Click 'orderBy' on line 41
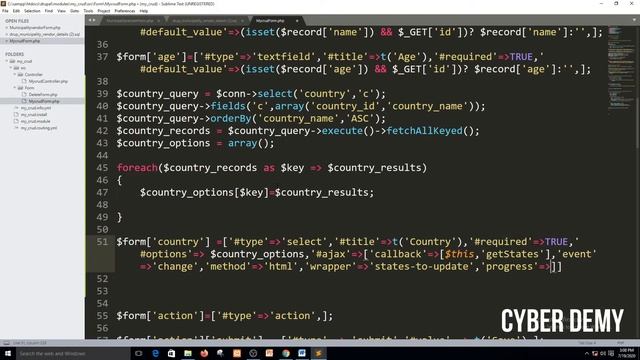This screenshot has height=360, width=640. point(231,118)
